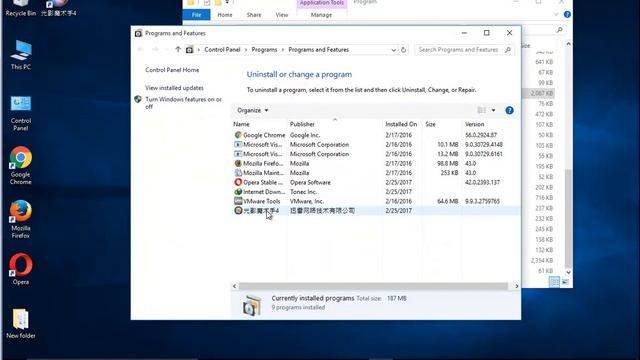640x360 pixels.
Task: Select the Application Tools contextual tab
Action: click(322, 3)
